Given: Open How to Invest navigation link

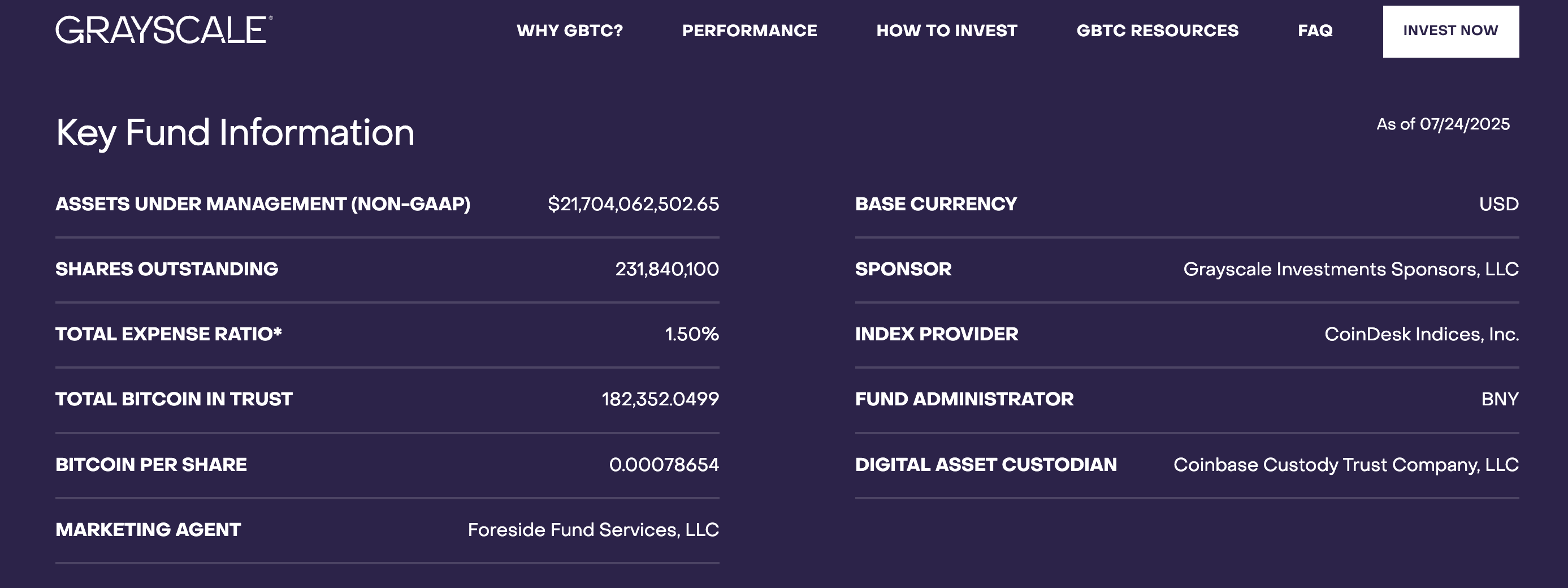Looking at the screenshot, I should point(947,31).
